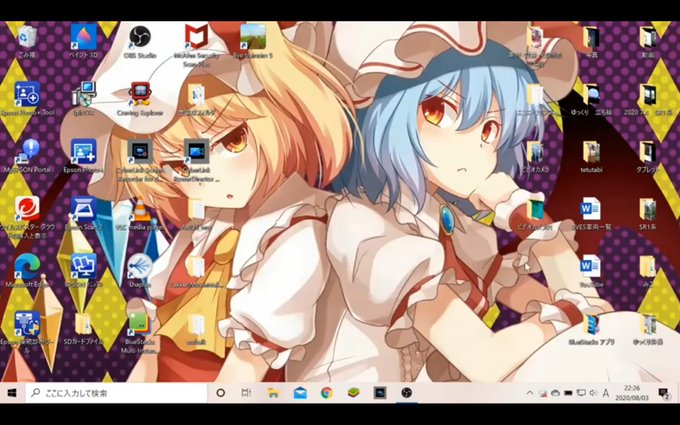The image size is (680, 425).
Task: Open the 写真 folder
Action: point(591,37)
